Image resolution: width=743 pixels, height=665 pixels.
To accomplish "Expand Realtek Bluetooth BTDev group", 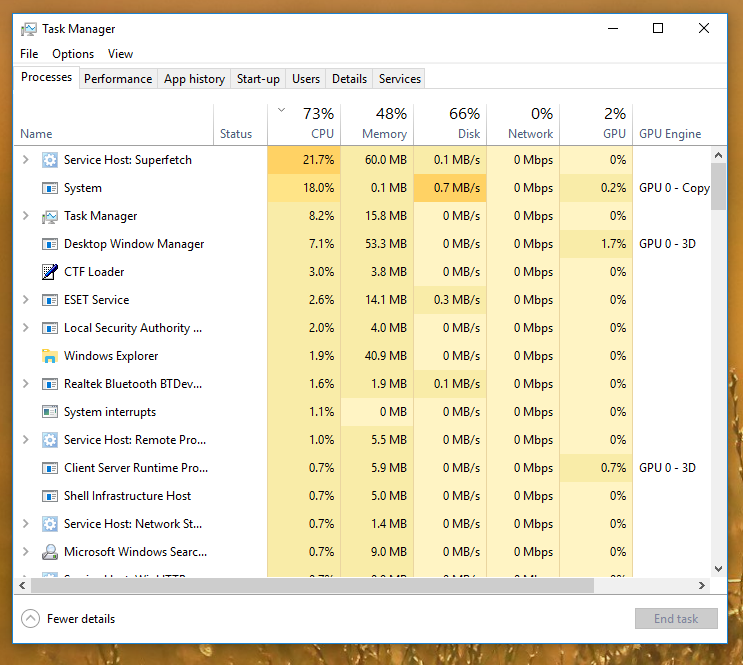I will click(x=26, y=383).
